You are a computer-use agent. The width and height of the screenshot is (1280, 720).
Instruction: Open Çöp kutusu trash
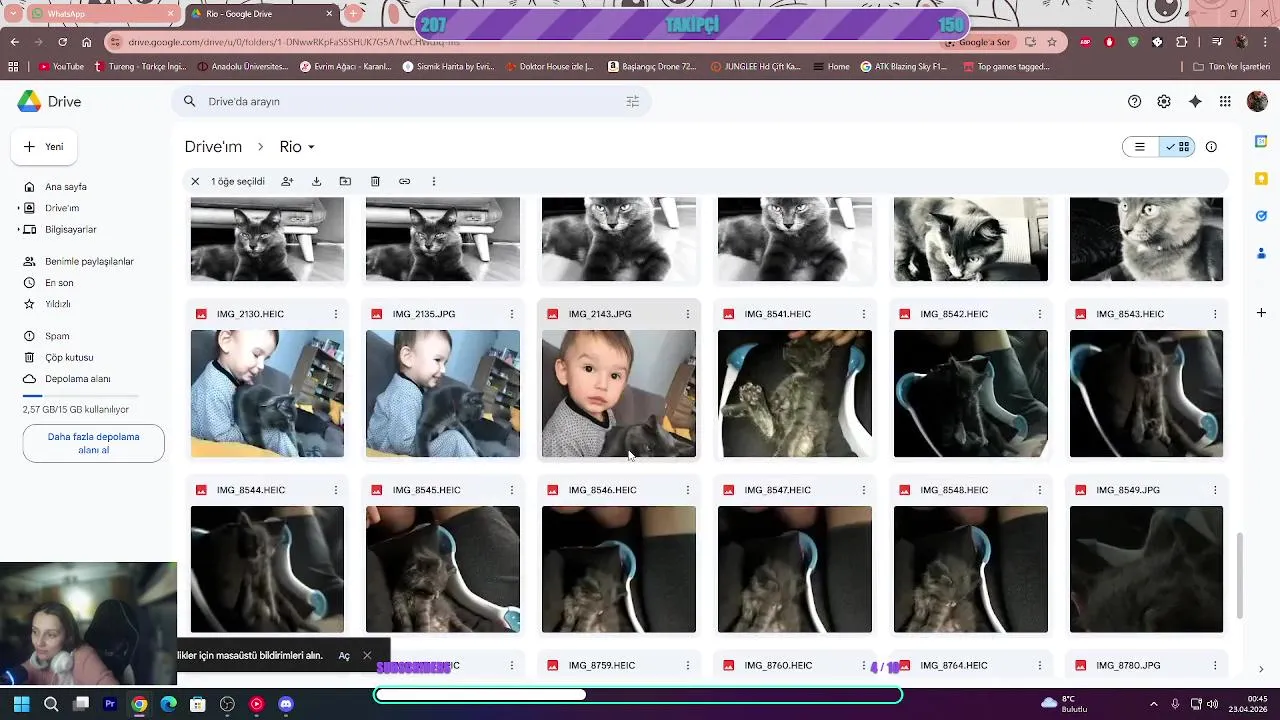click(69, 357)
